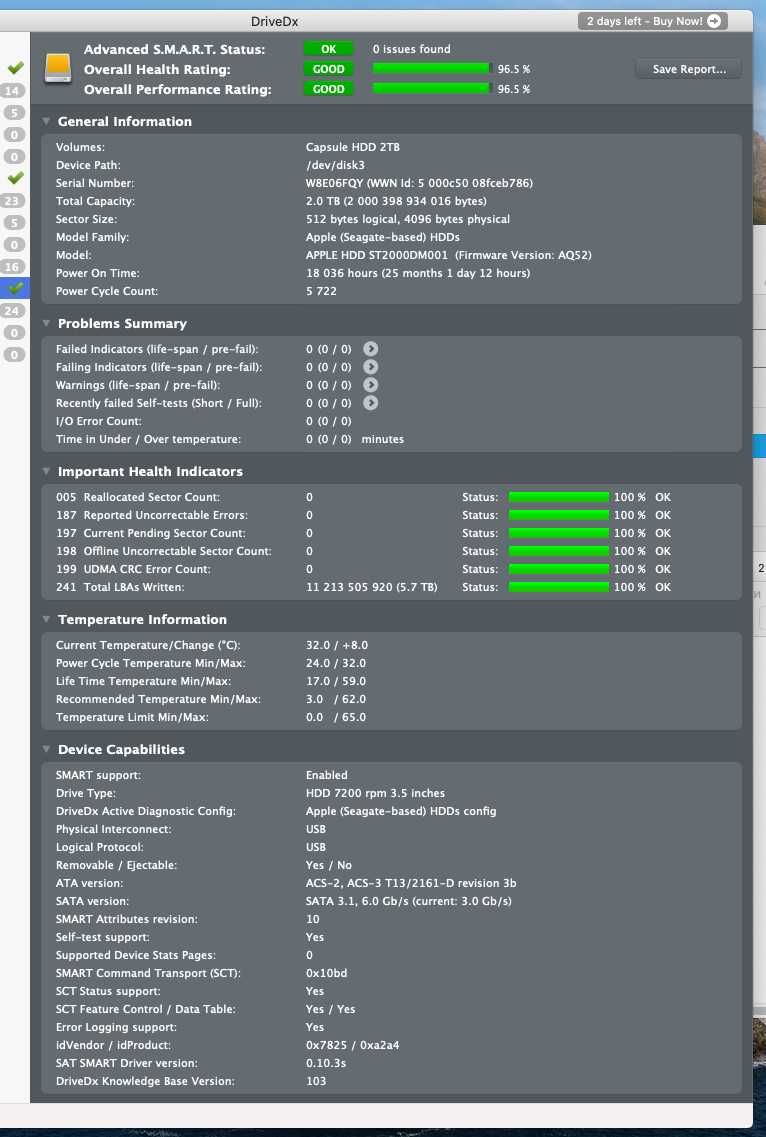Screen dimensions: 766x1137
Task: Open details arrow next to Warnings row
Action: [371, 385]
